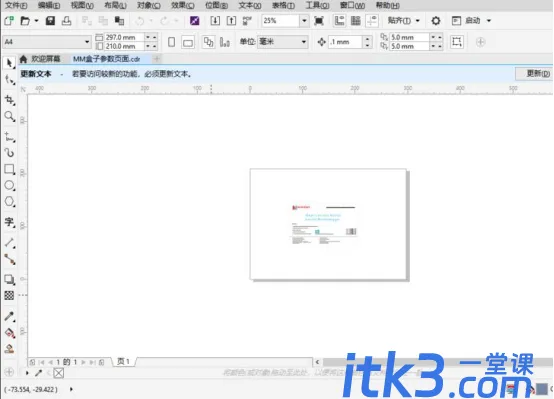The width and height of the screenshot is (554, 399).
Task: Toggle full-screen preview icon
Action: (x=319, y=21)
